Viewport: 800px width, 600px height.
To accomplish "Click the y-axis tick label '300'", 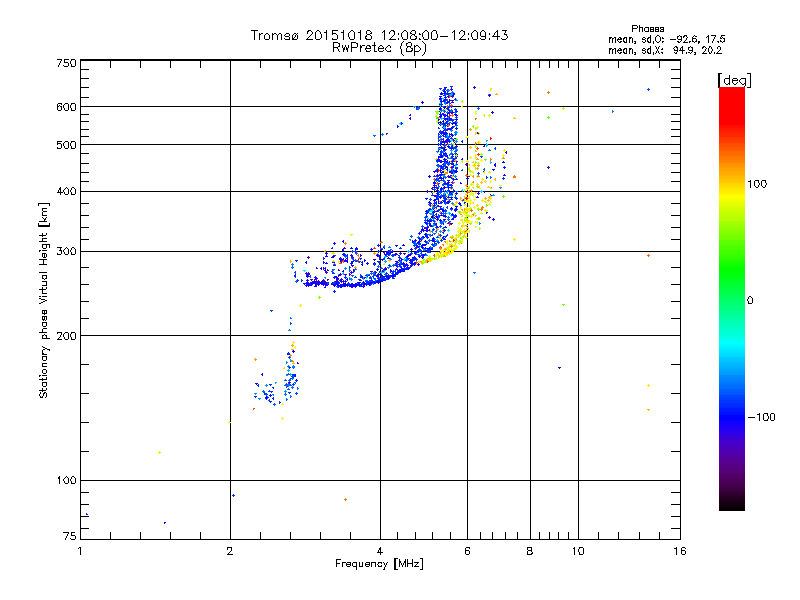I will (x=66, y=251).
